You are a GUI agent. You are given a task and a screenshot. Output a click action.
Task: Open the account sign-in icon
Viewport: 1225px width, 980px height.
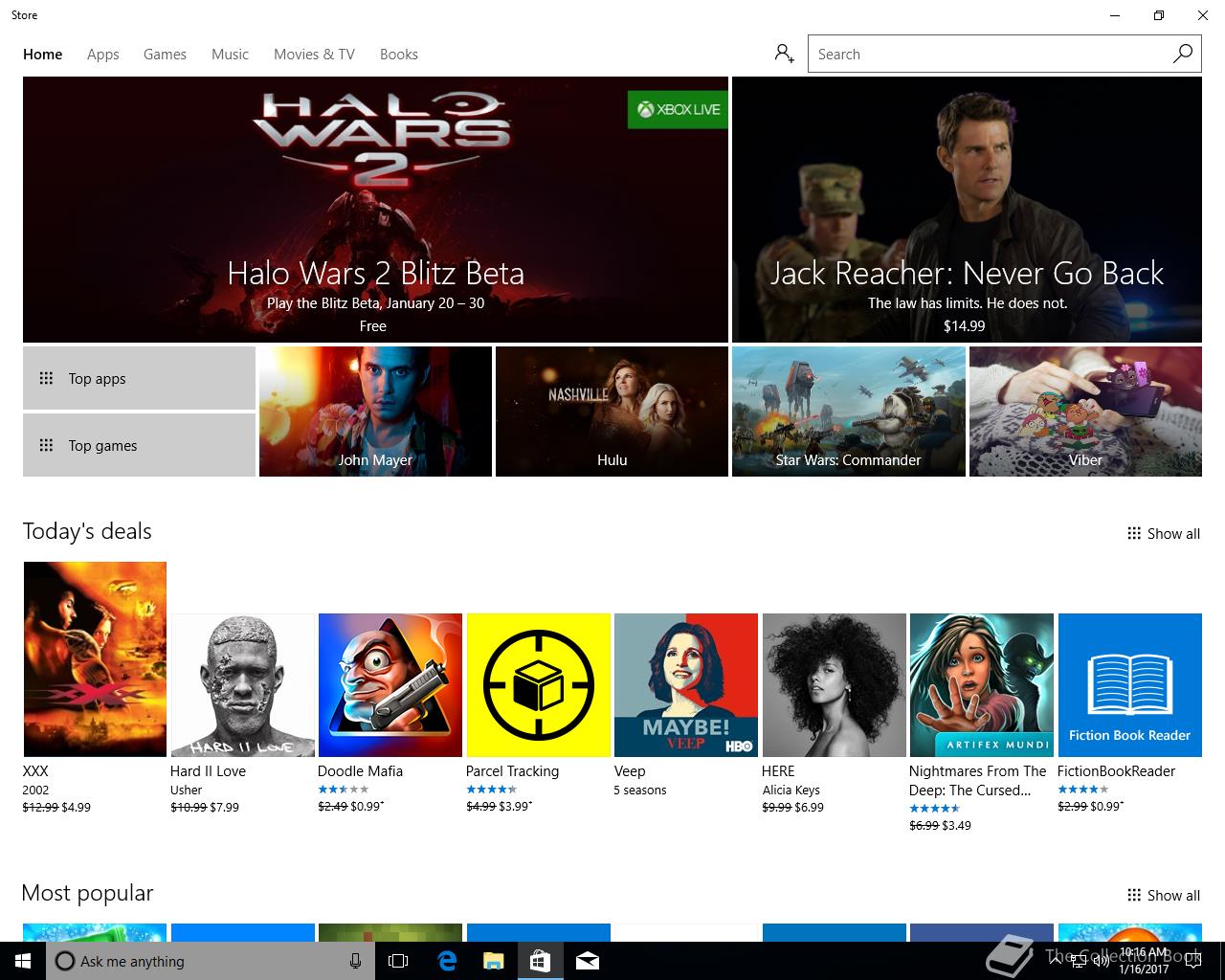click(x=785, y=54)
